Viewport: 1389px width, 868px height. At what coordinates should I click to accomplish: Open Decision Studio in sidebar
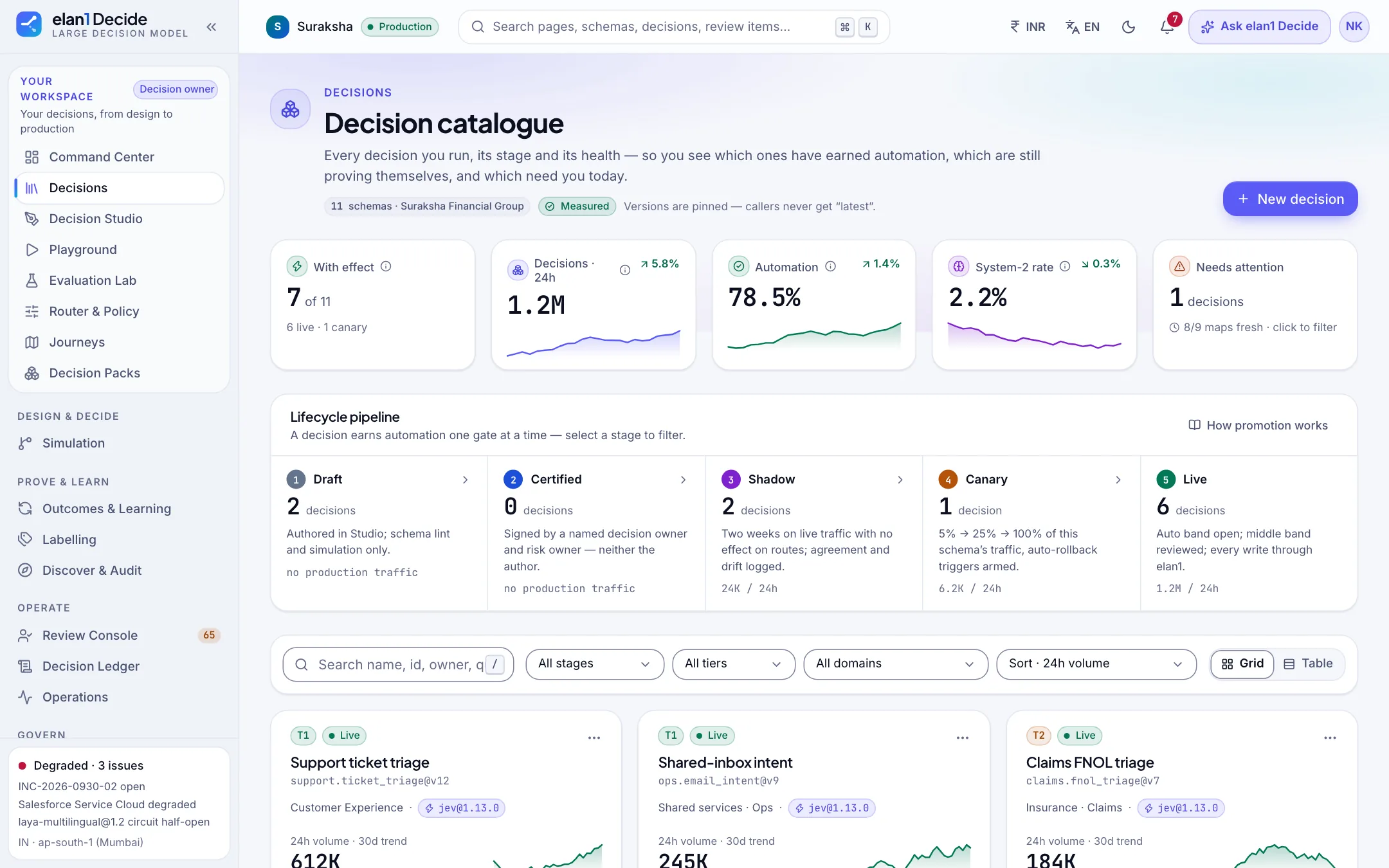[x=120, y=219]
